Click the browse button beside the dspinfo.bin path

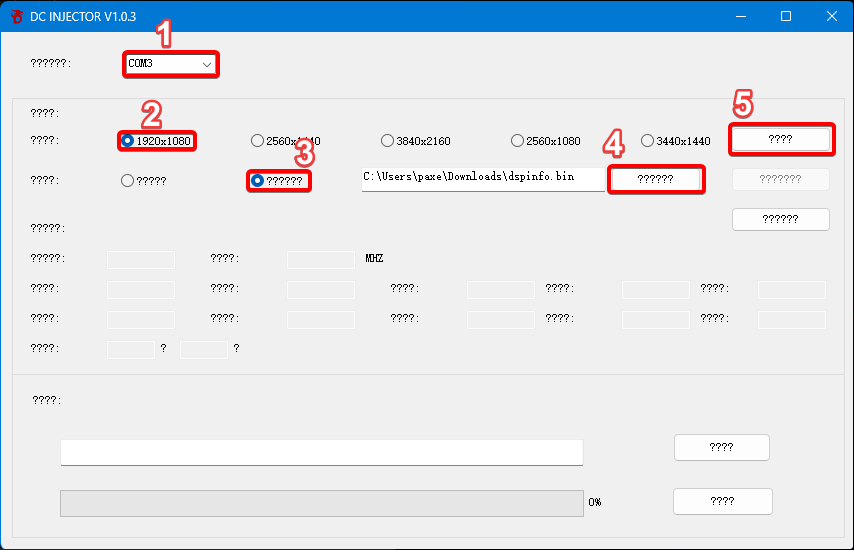coord(656,179)
